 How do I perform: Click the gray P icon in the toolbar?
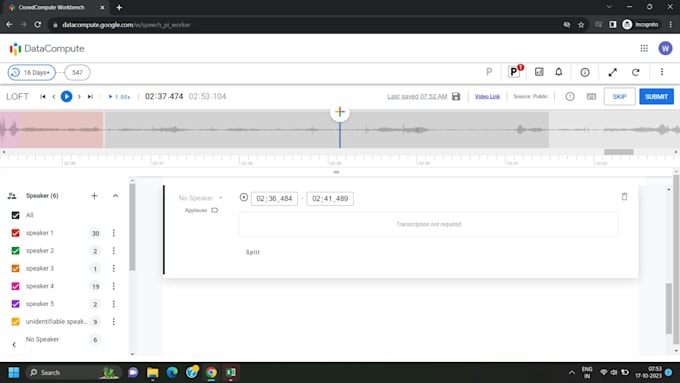[489, 72]
